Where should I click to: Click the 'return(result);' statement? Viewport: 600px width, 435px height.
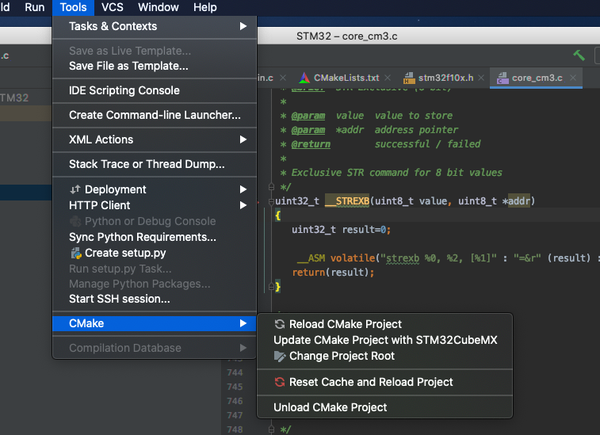coord(333,272)
